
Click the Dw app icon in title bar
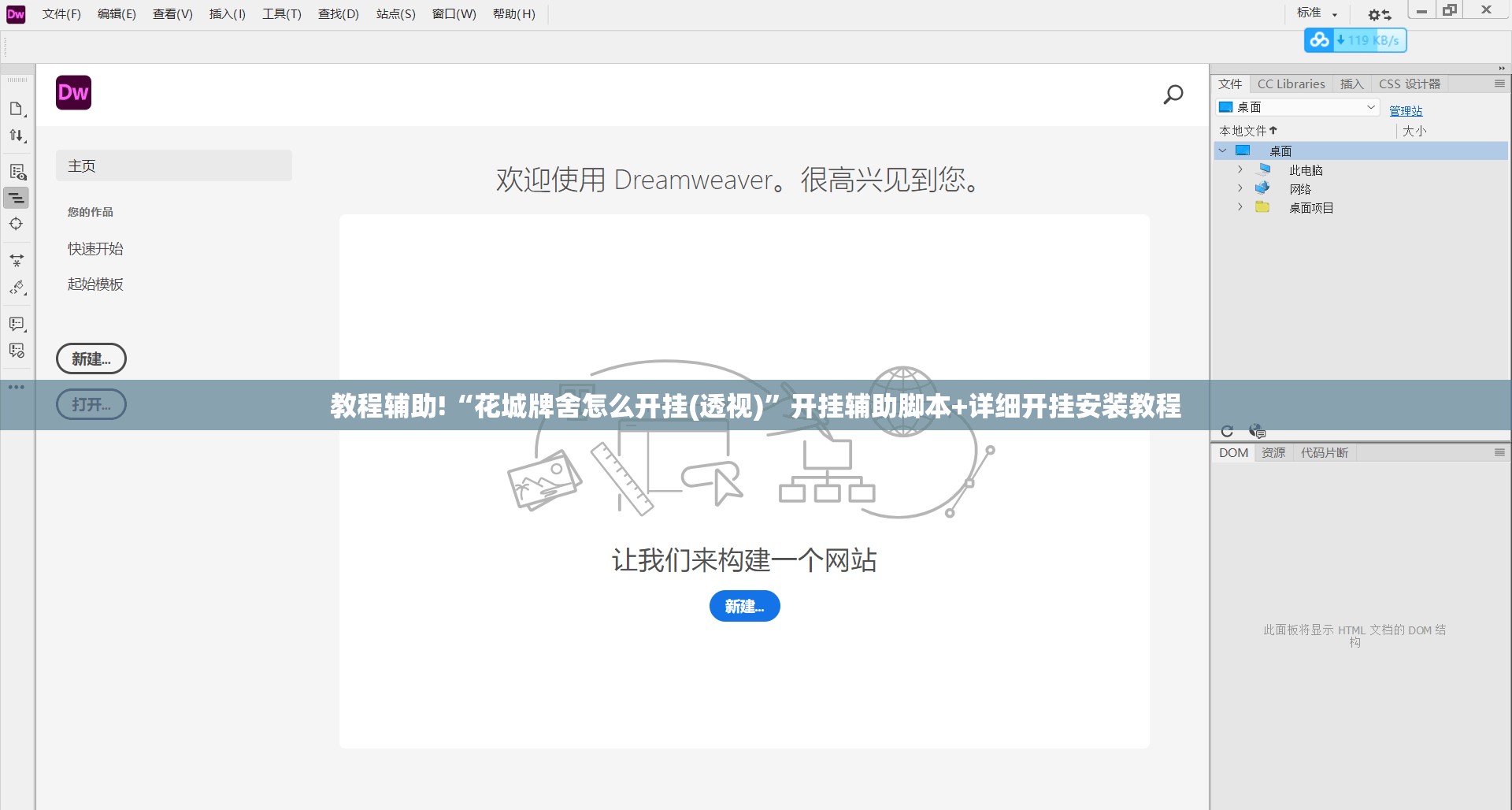[x=16, y=14]
